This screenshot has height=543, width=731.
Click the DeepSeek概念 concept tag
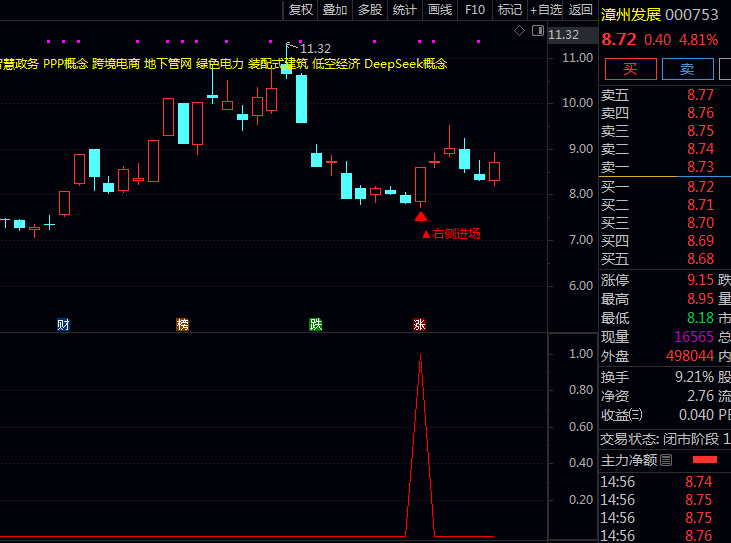tap(406, 64)
